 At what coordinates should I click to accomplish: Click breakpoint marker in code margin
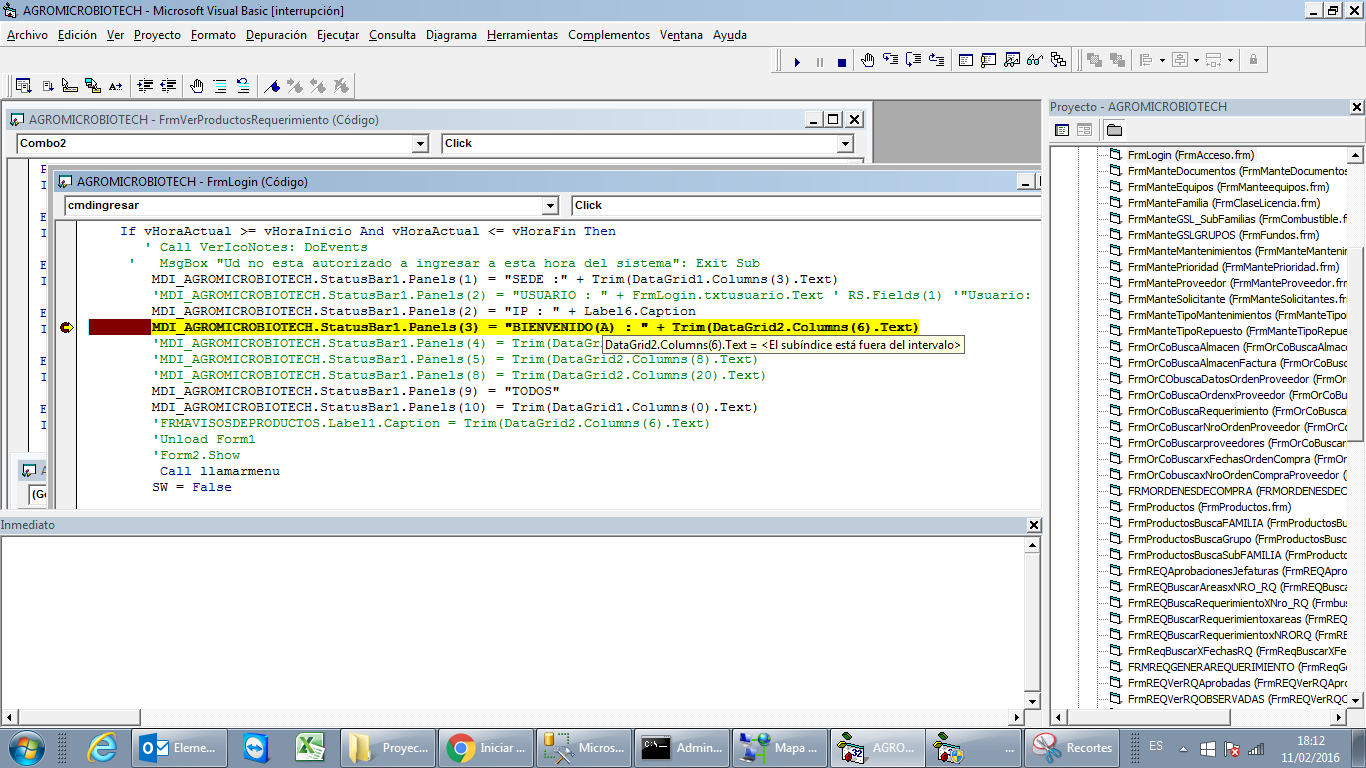pyautogui.click(x=67, y=327)
